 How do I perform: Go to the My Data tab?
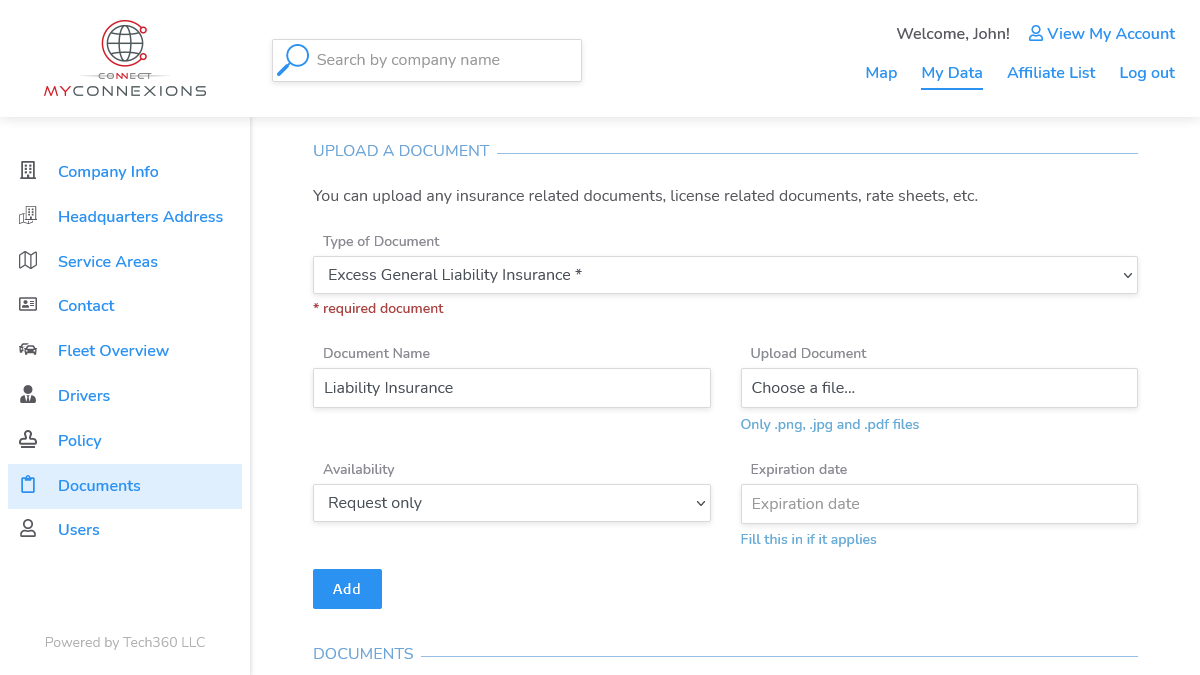click(952, 73)
